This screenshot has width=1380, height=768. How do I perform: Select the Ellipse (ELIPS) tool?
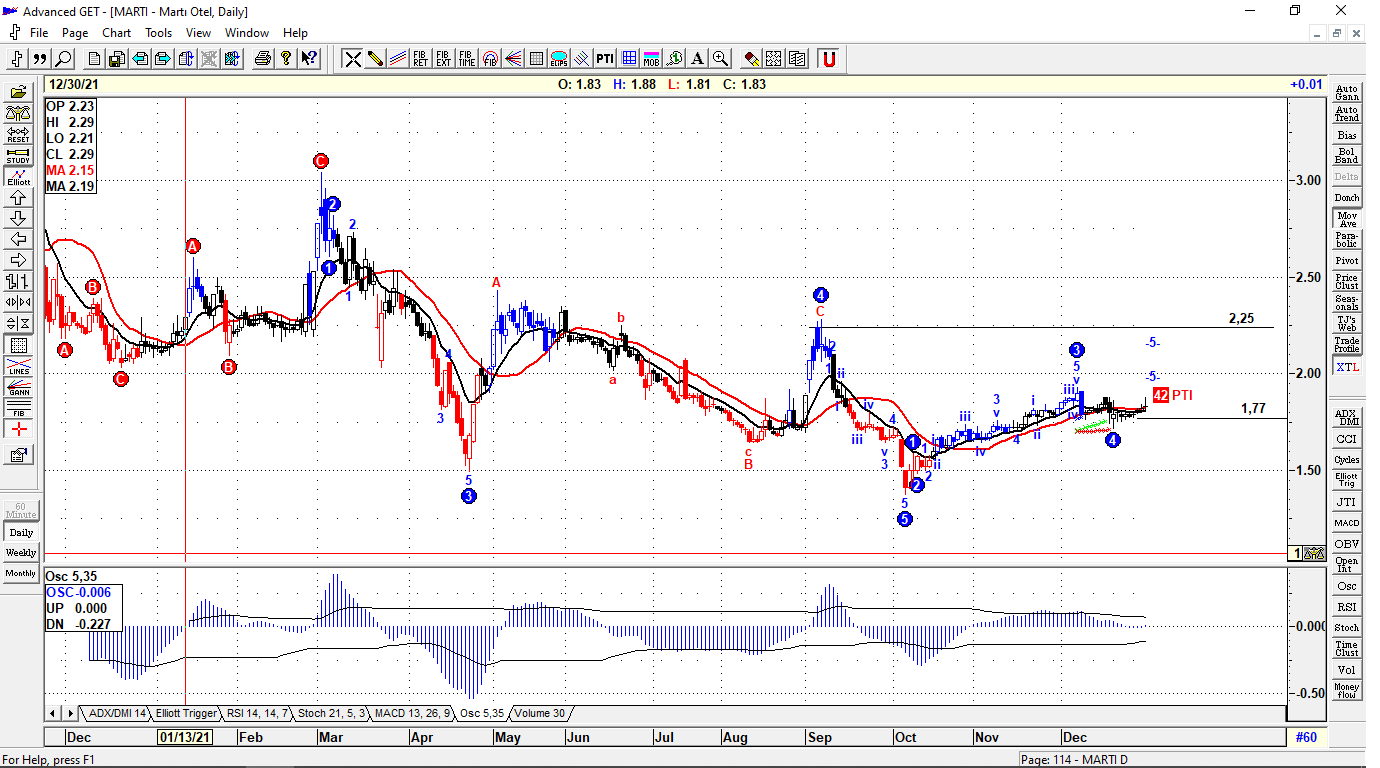tap(559, 58)
